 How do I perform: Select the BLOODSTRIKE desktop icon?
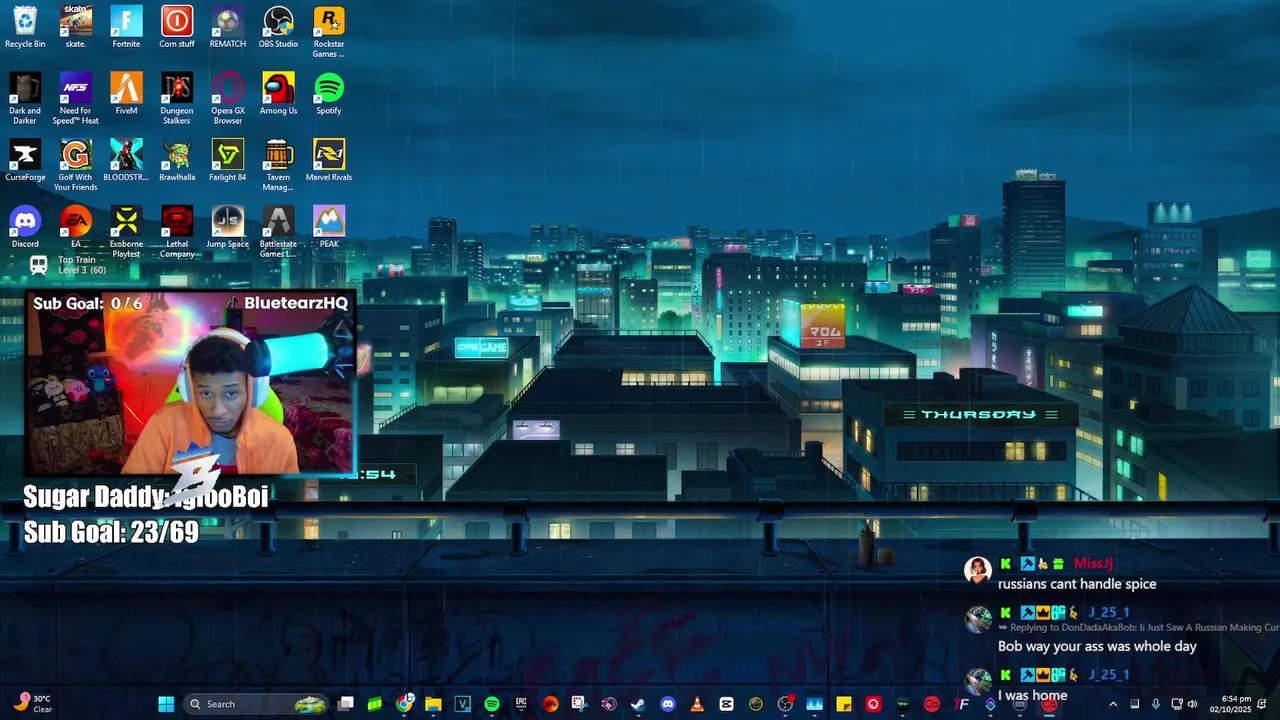(x=126, y=160)
